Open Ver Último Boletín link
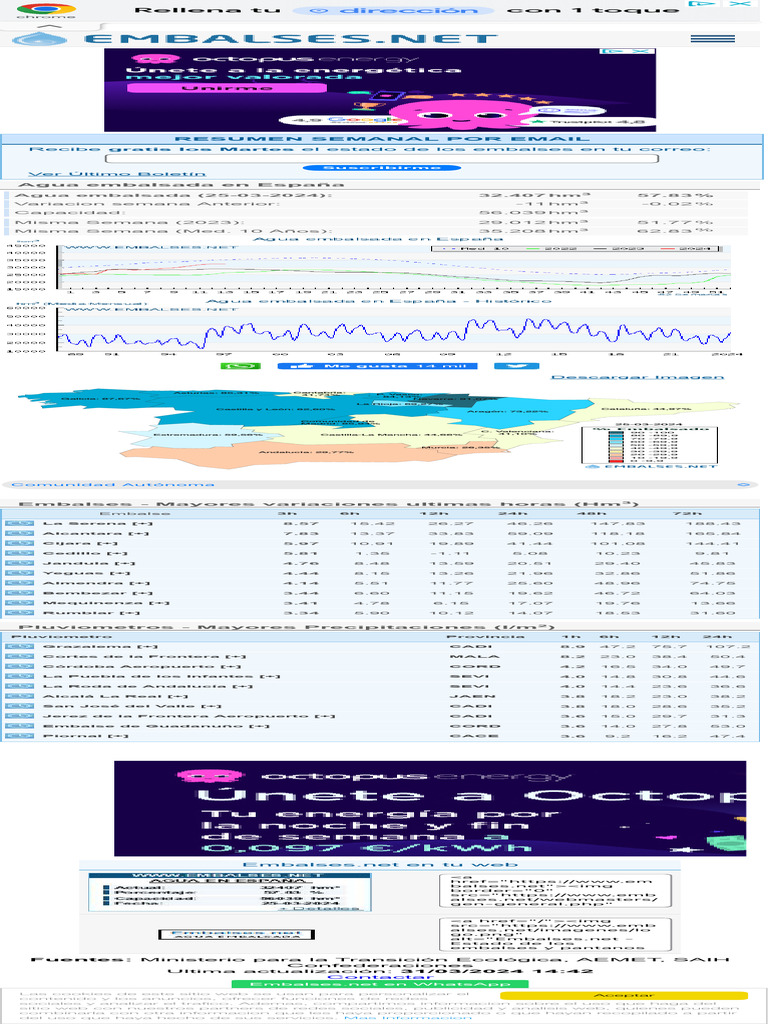Screen dimensions: 768x1024 click(x=118, y=174)
